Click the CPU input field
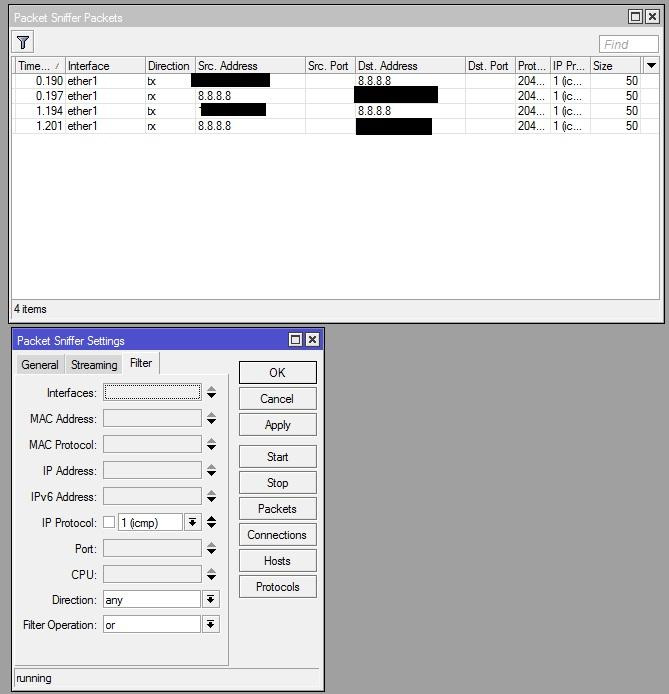669x694 pixels. coord(152,574)
